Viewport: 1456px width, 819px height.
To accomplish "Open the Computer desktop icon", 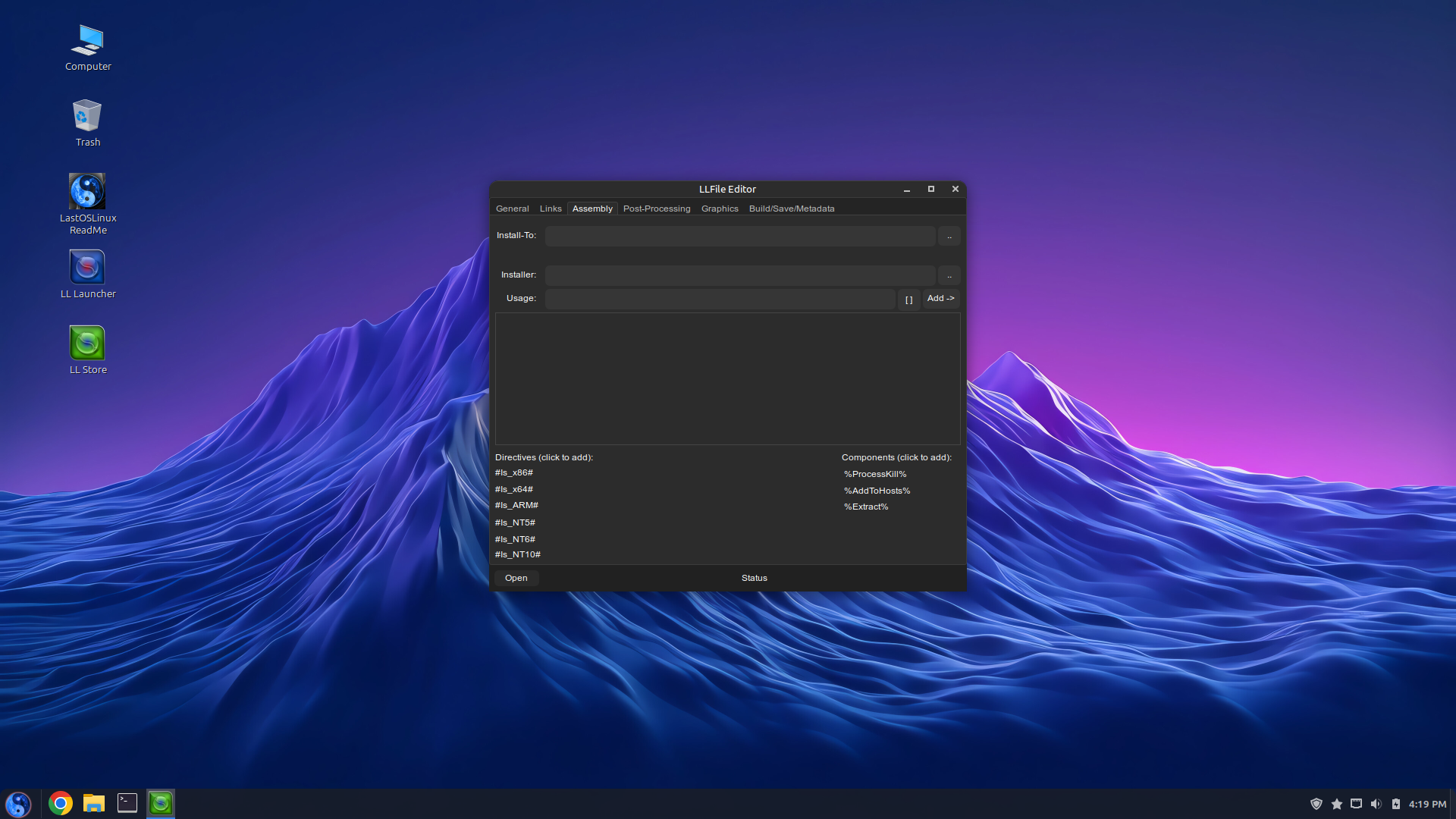I will (x=88, y=48).
